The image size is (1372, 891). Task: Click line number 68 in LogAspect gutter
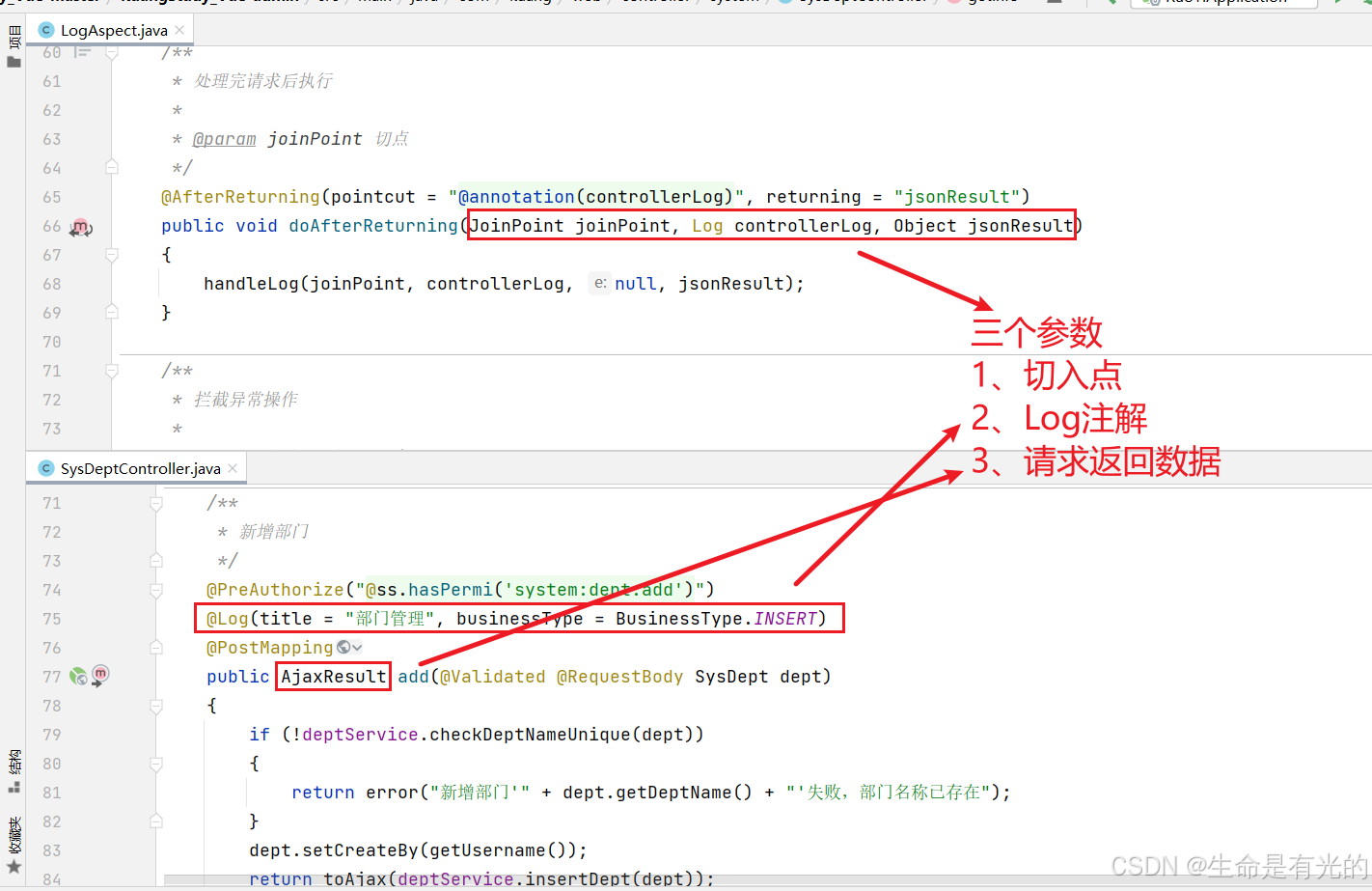pyautogui.click(x=51, y=284)
